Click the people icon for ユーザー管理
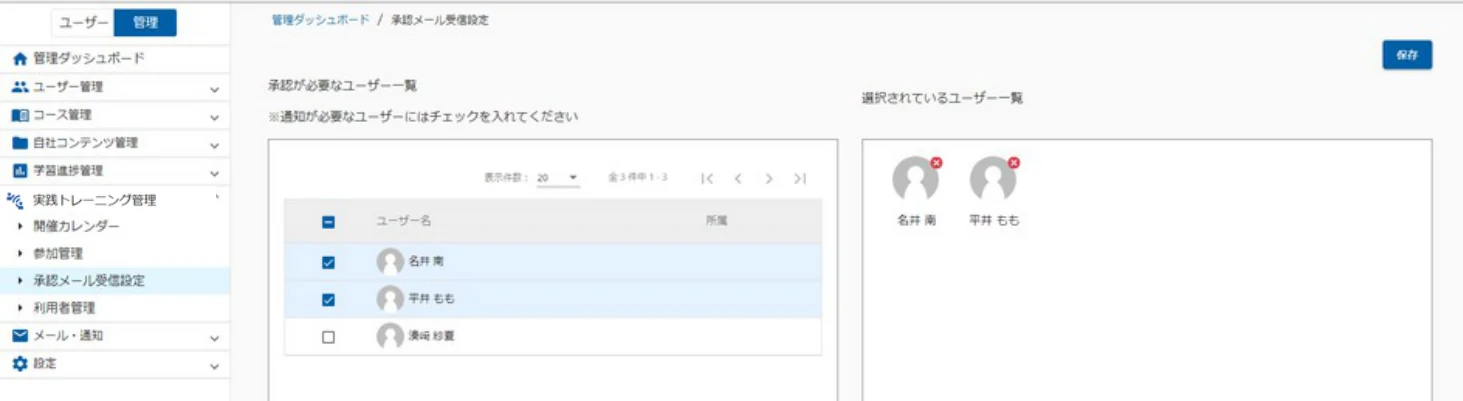The image size is (1463, 401). [20, 87]
